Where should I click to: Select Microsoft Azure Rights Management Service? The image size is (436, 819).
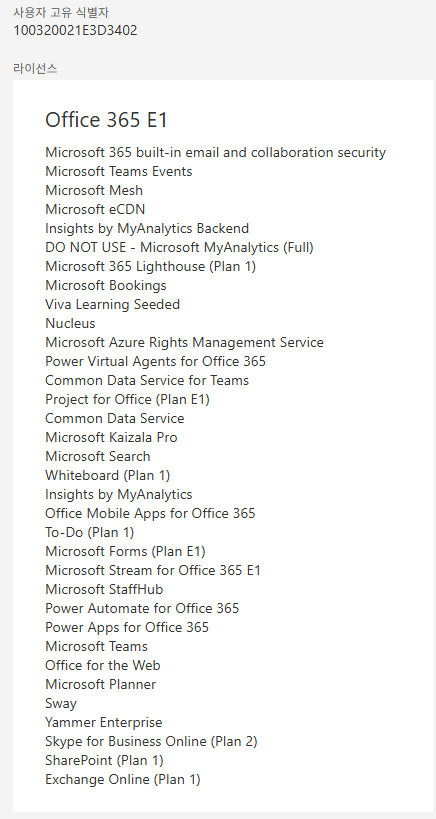[184, 343]
